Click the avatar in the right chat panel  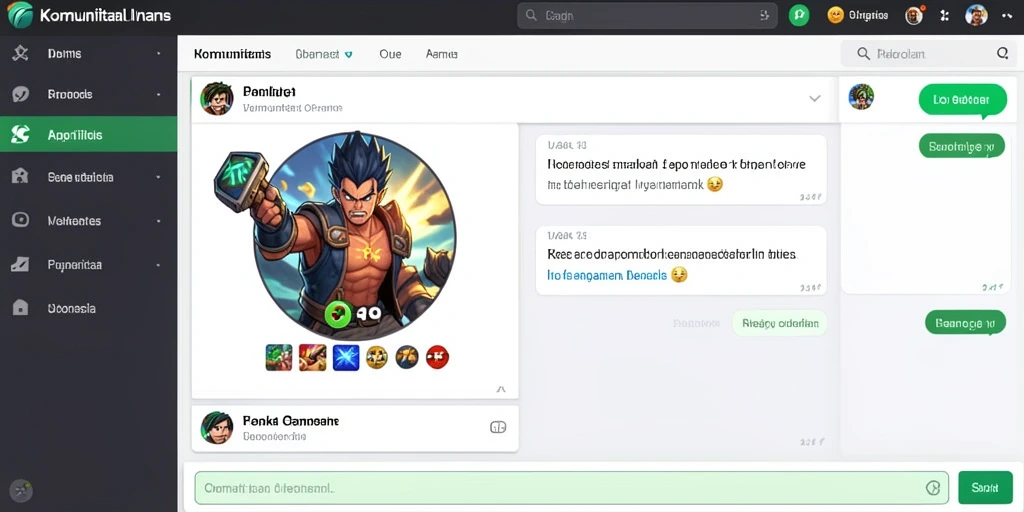click(x=861, y=97)
